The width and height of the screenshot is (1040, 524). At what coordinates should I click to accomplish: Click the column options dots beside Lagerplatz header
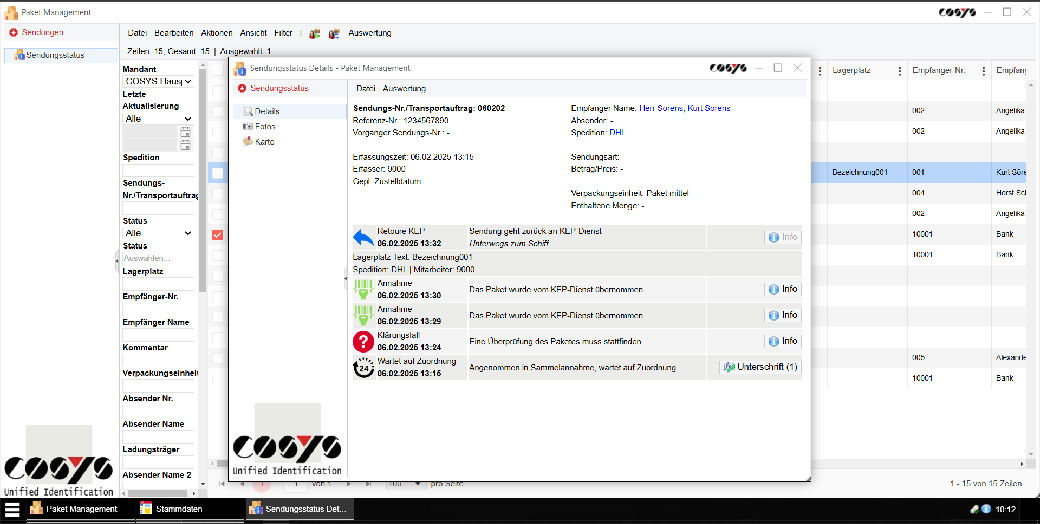pos(899,71)
